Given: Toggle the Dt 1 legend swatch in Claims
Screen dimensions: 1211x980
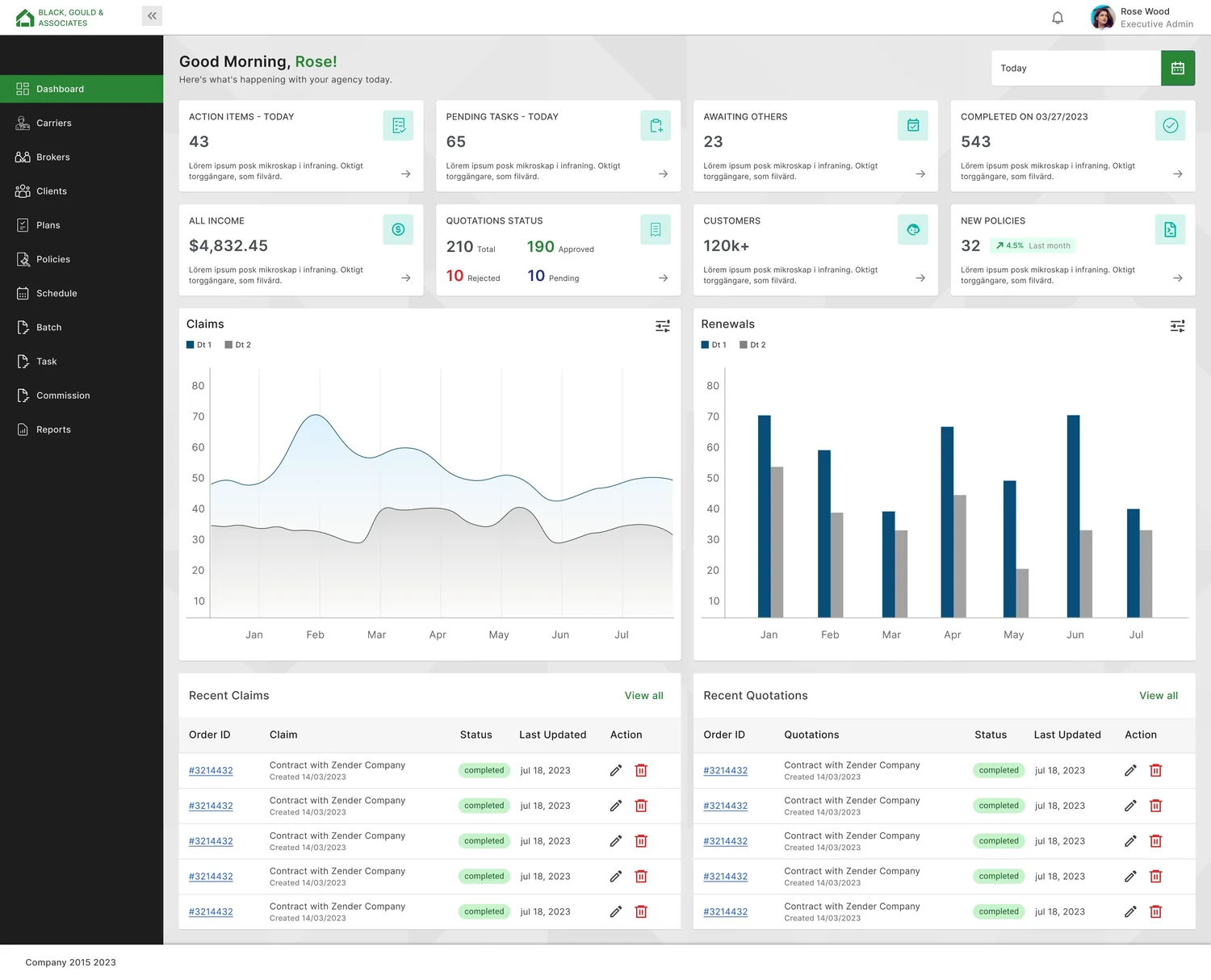Looking at the screenshot, I should coord(191,345).
